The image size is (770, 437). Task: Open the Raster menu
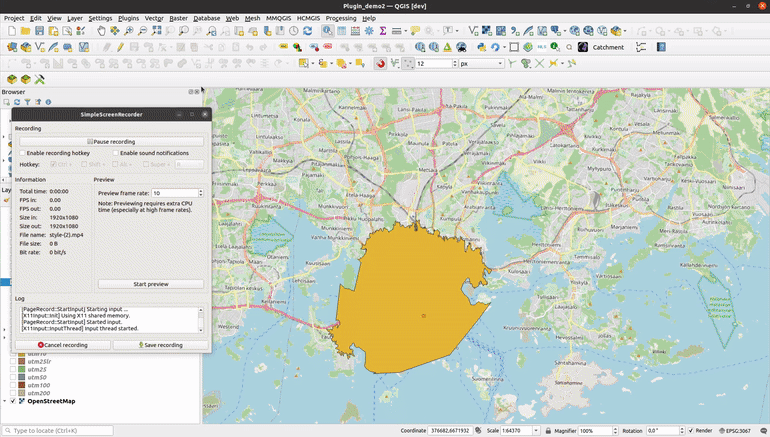pyautogui.click(x=178, y=18)
